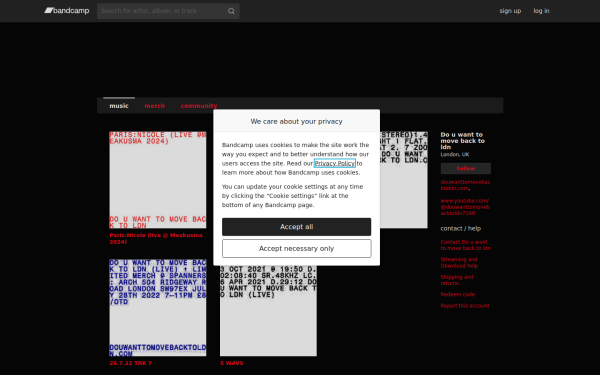Viewport: 600px width, 375px height.
Task: Click the 'London, UK' location text
Action: pyautogui.click(x=455, y=155)
